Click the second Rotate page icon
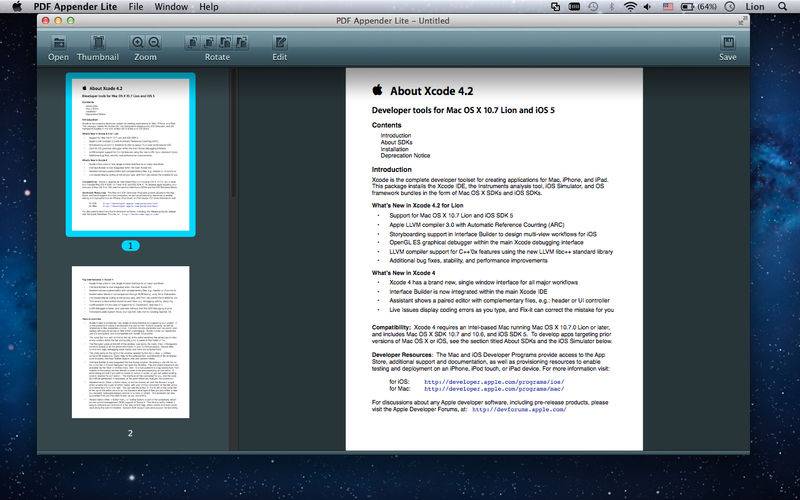The width and height of the screenshot is (800, 500). 209,42
